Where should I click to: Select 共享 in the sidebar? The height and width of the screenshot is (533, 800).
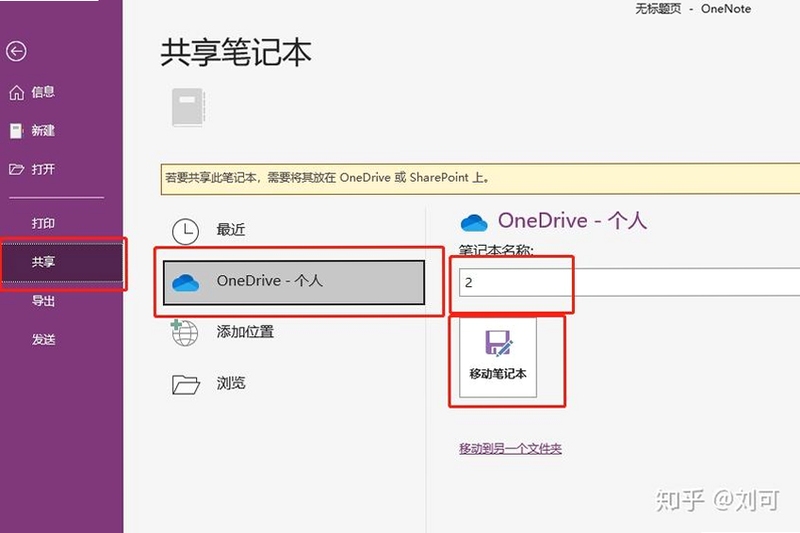pos(62,262)
